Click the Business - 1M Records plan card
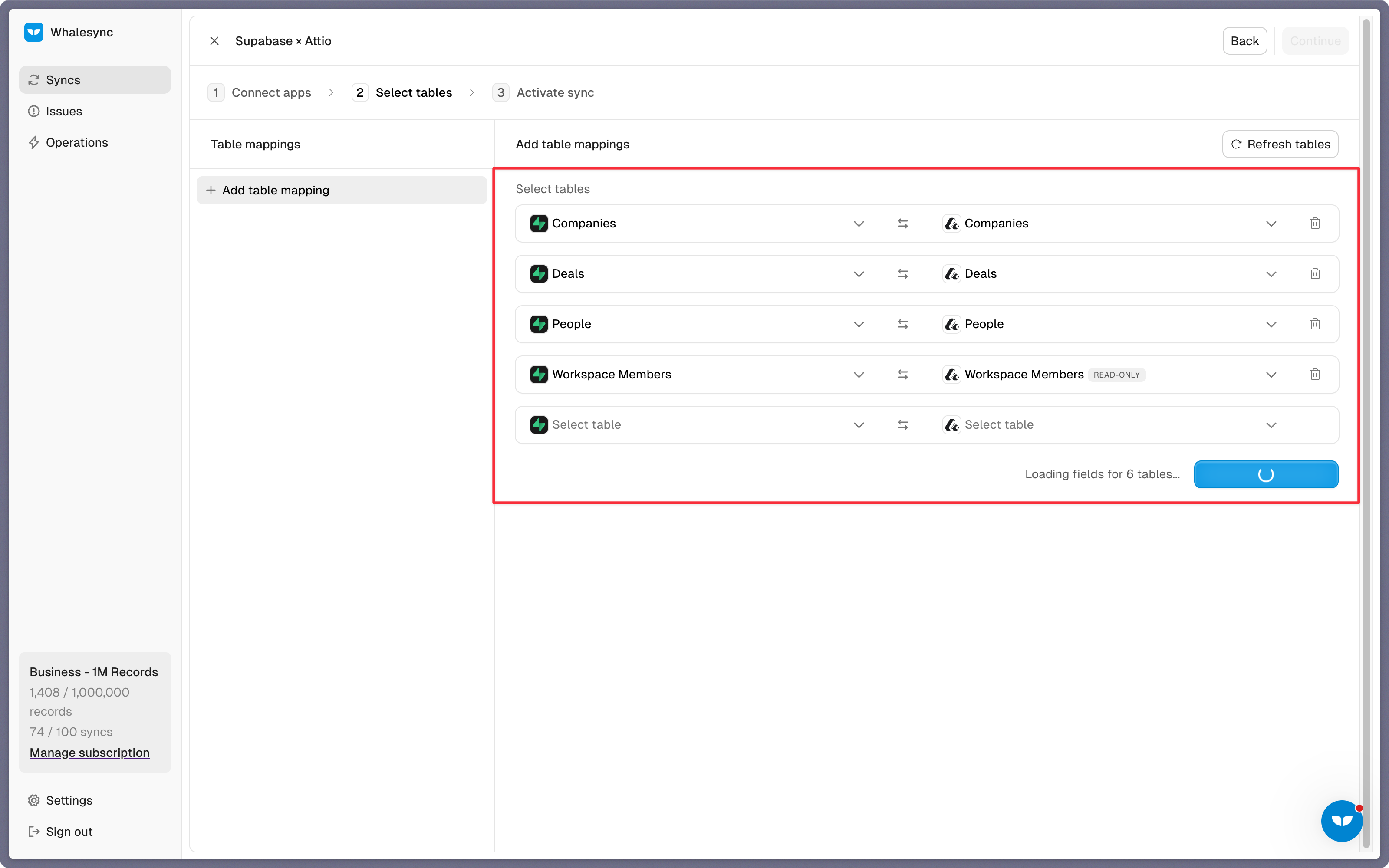 [95, 712]
